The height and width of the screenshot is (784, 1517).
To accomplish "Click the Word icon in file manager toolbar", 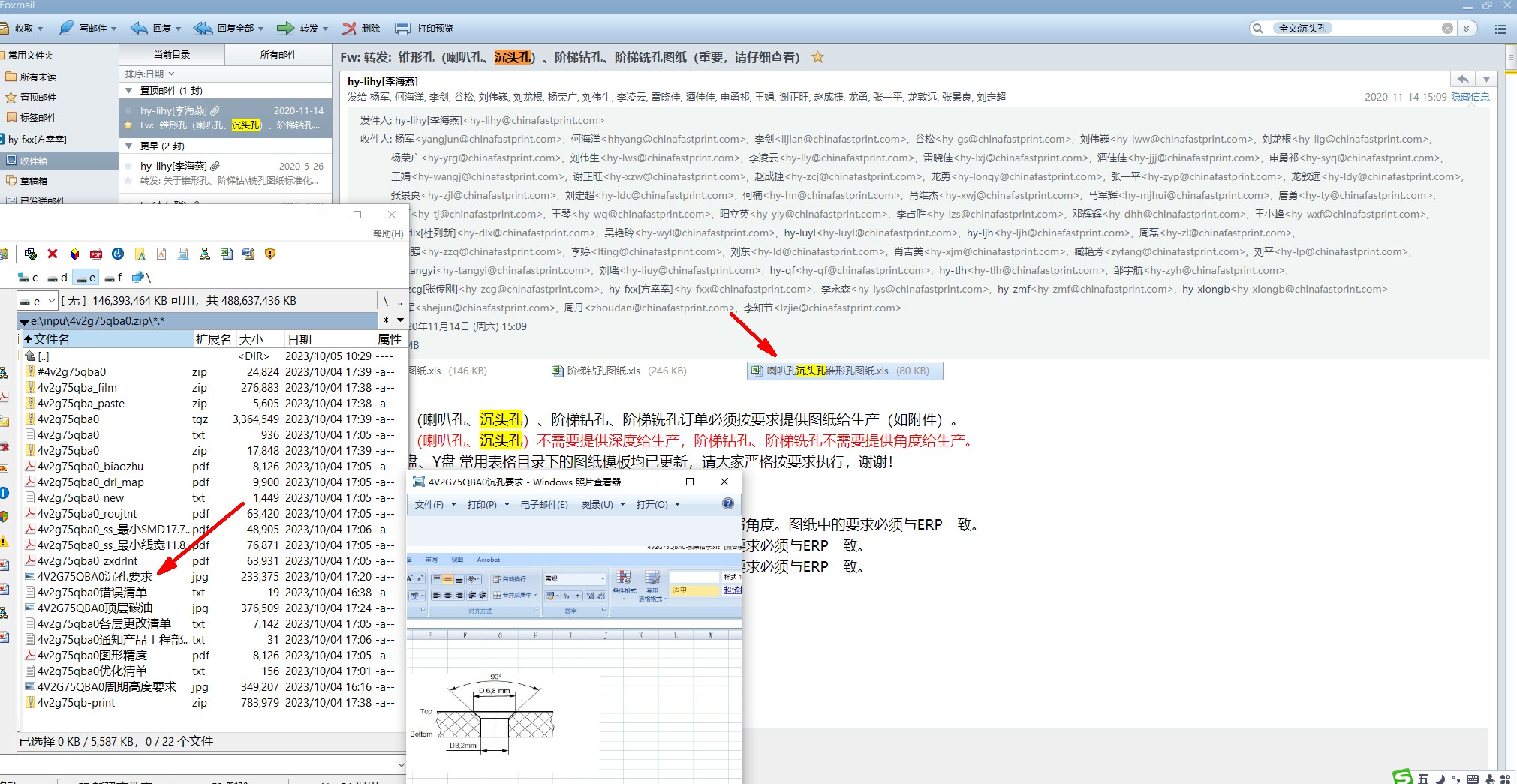I will (248, 254).
